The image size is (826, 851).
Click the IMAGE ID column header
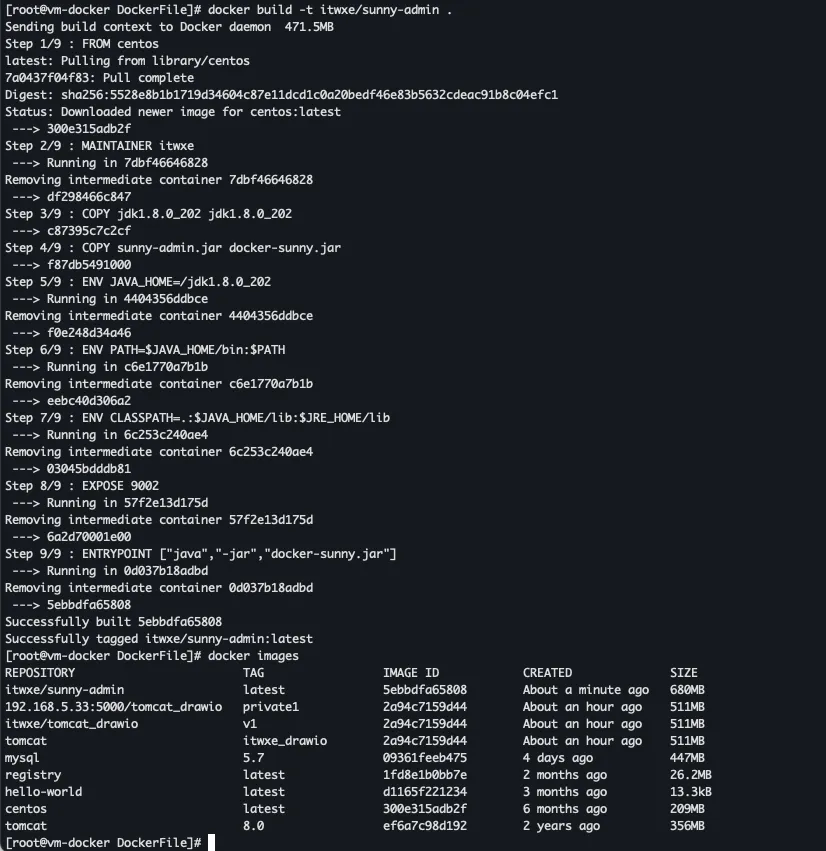pyautogui.click(x=411, y=673)
